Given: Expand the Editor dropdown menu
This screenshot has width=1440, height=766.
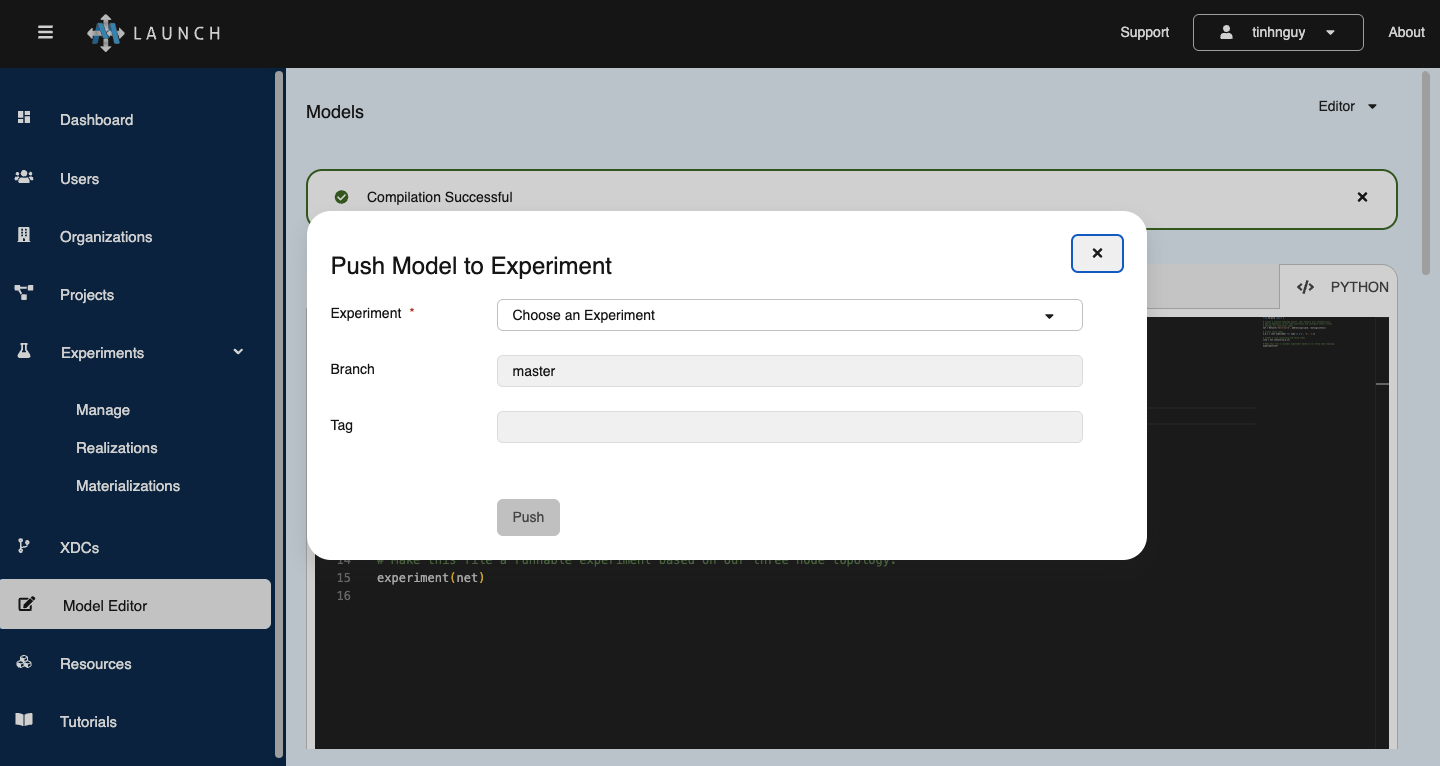Looking at the screenshot, I should (1348, 106).
